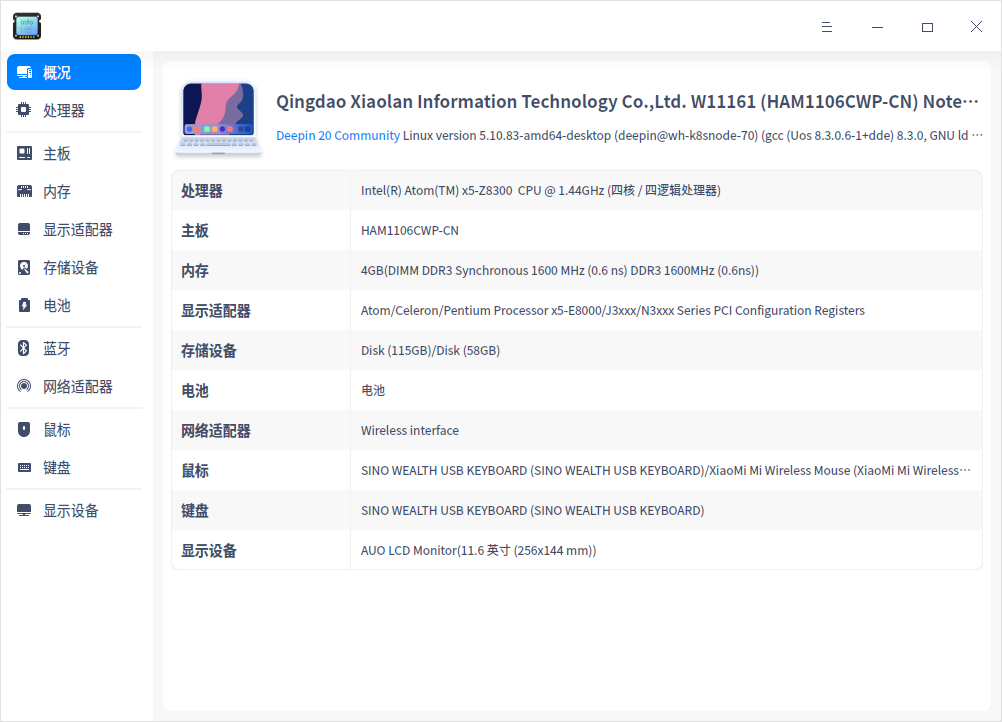Click the 显示适配器 graphics card icon
This screenshot has width=1002, height=722.
click(24, 229)
